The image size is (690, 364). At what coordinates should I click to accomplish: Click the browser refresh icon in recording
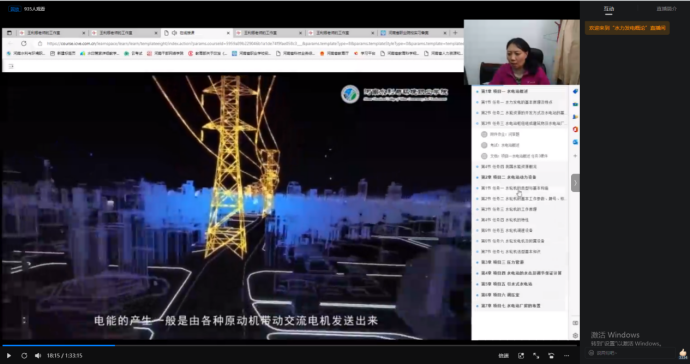point(24,44)
